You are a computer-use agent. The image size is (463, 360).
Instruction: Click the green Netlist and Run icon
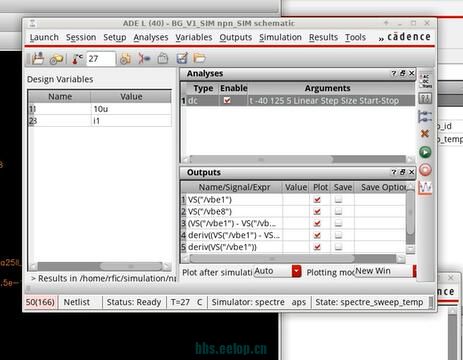coord(425,152)
